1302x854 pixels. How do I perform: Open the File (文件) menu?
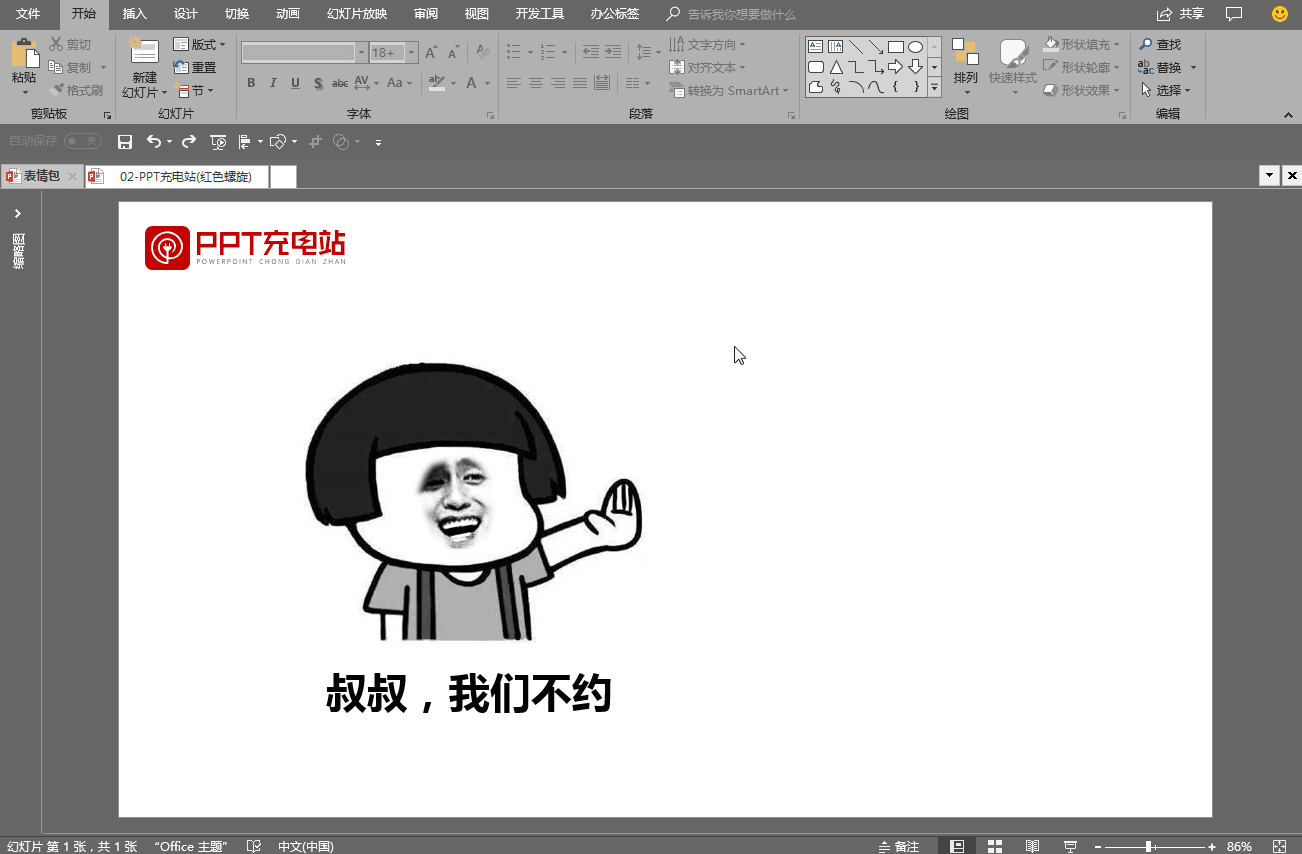coord(28,14)
